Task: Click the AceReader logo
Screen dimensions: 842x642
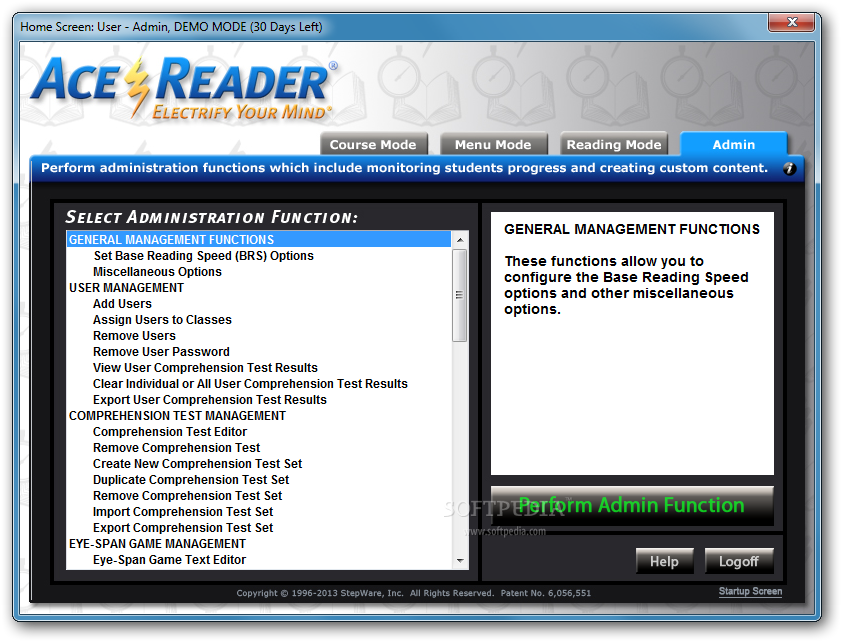Action: (x=184, y=88)
